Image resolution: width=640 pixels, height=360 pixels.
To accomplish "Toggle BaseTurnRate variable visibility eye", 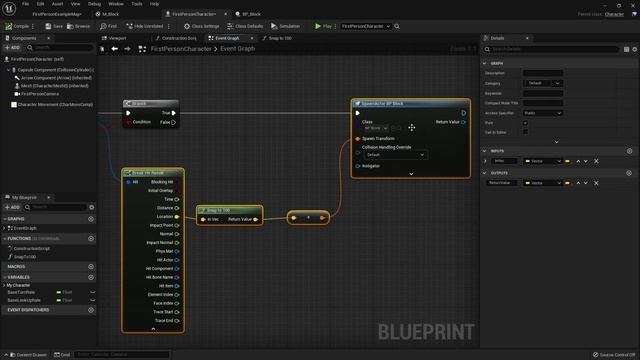I will point(93,292).
